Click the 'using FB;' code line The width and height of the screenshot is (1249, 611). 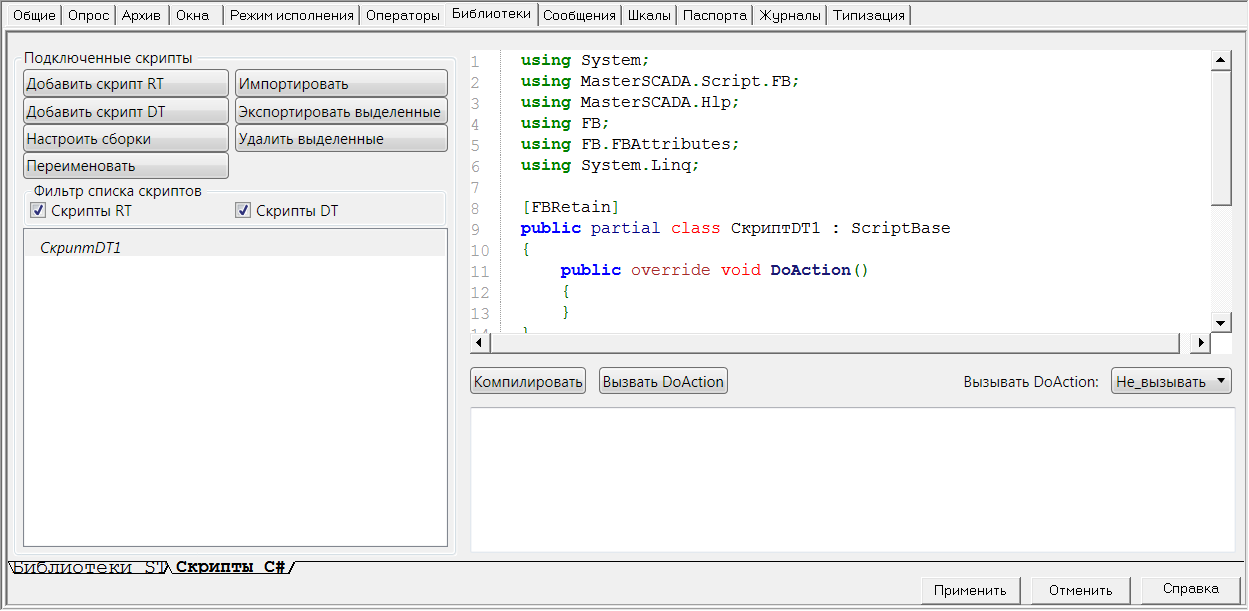coord(565,123)
